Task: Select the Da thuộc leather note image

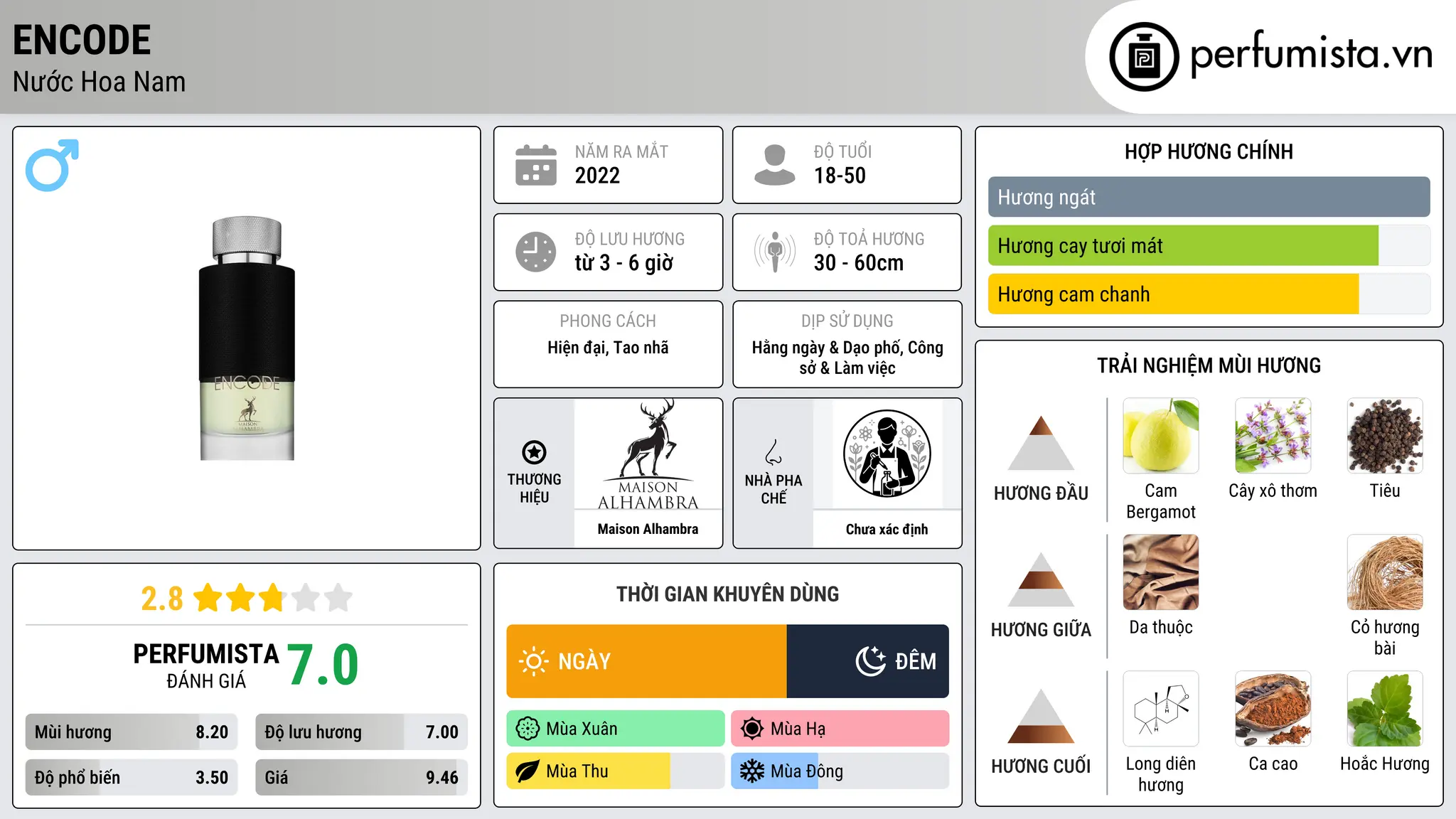Action: tap(1161, 572)
